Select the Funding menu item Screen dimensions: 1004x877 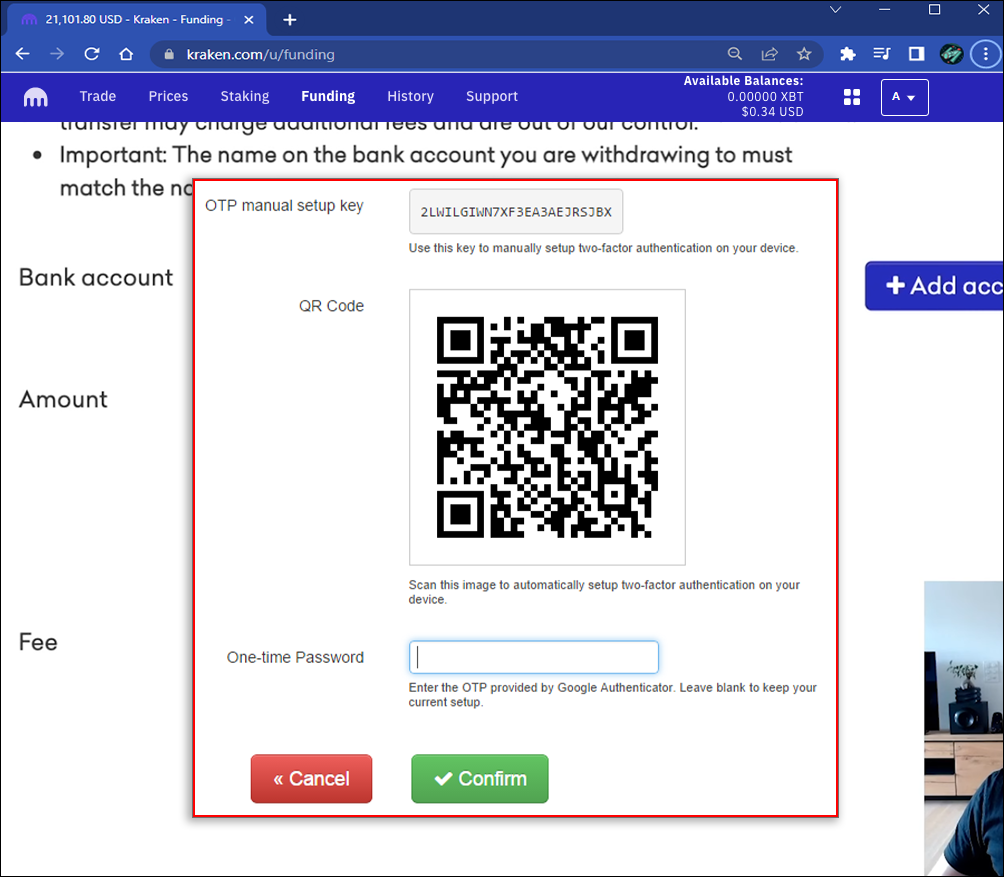[x=328, y=96]
